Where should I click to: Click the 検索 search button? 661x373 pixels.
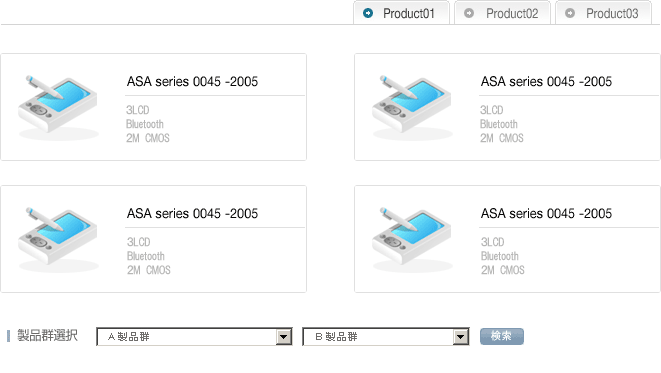click(502, 336)
